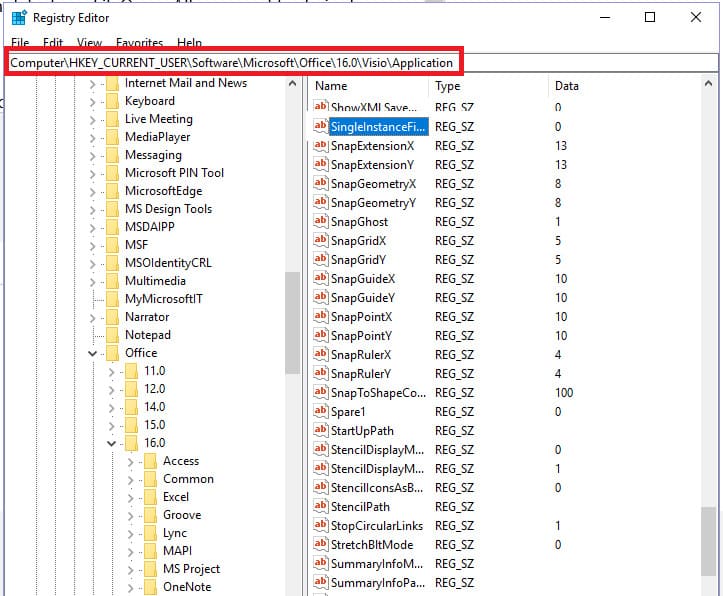Image resolution: width=723 pixels, height=596 pixels.
Task: Click the string icon beside Spare1
Action: tap(320, 412)
